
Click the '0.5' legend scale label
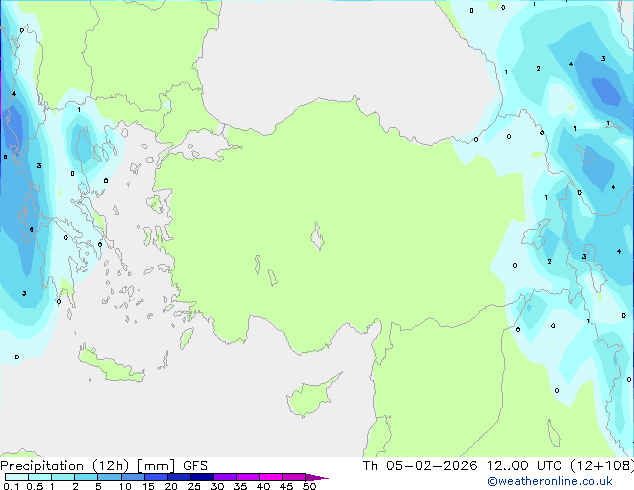[35, 486]
